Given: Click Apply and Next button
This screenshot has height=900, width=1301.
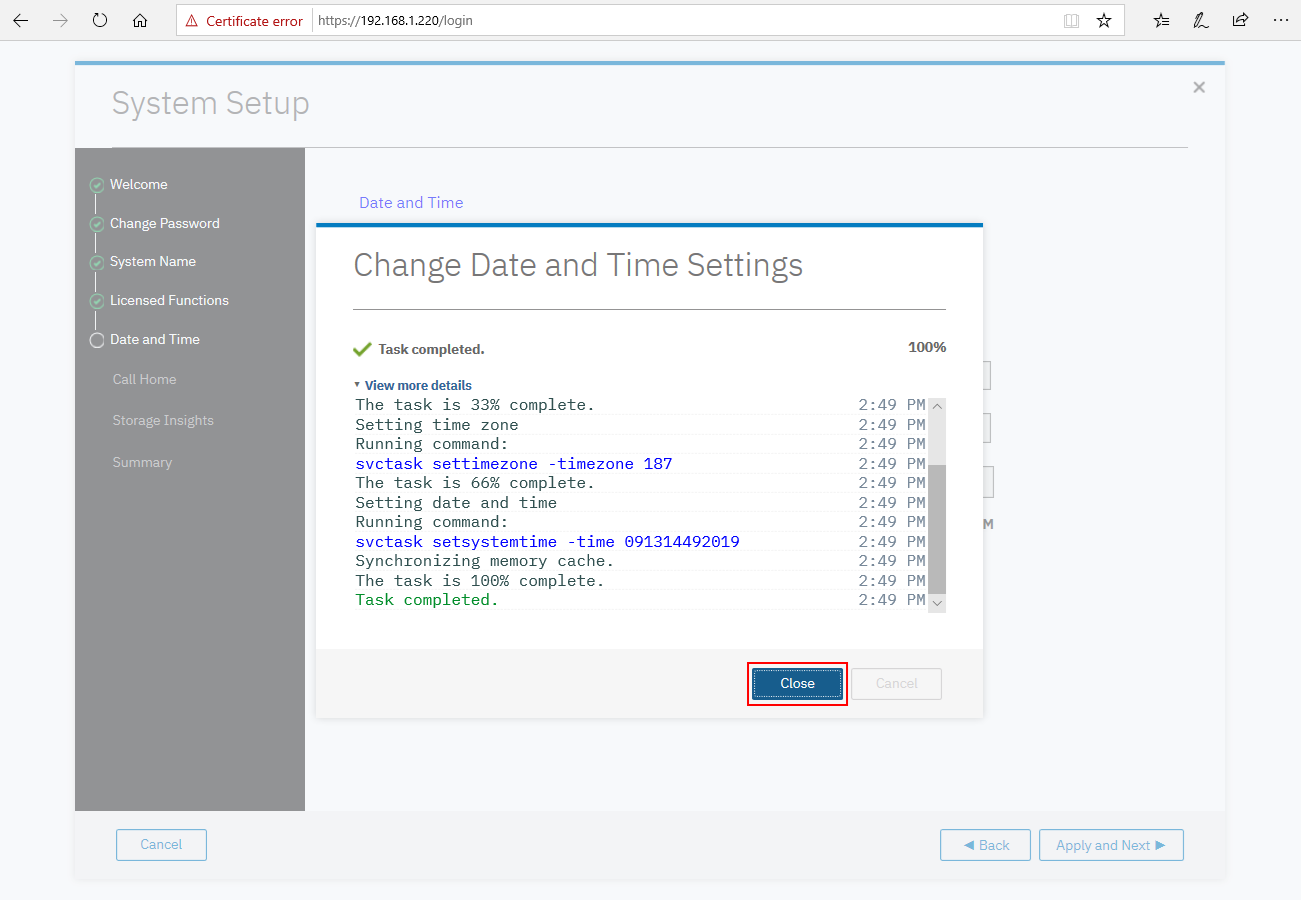Looking at the screenshot, I should point(1111,845).
